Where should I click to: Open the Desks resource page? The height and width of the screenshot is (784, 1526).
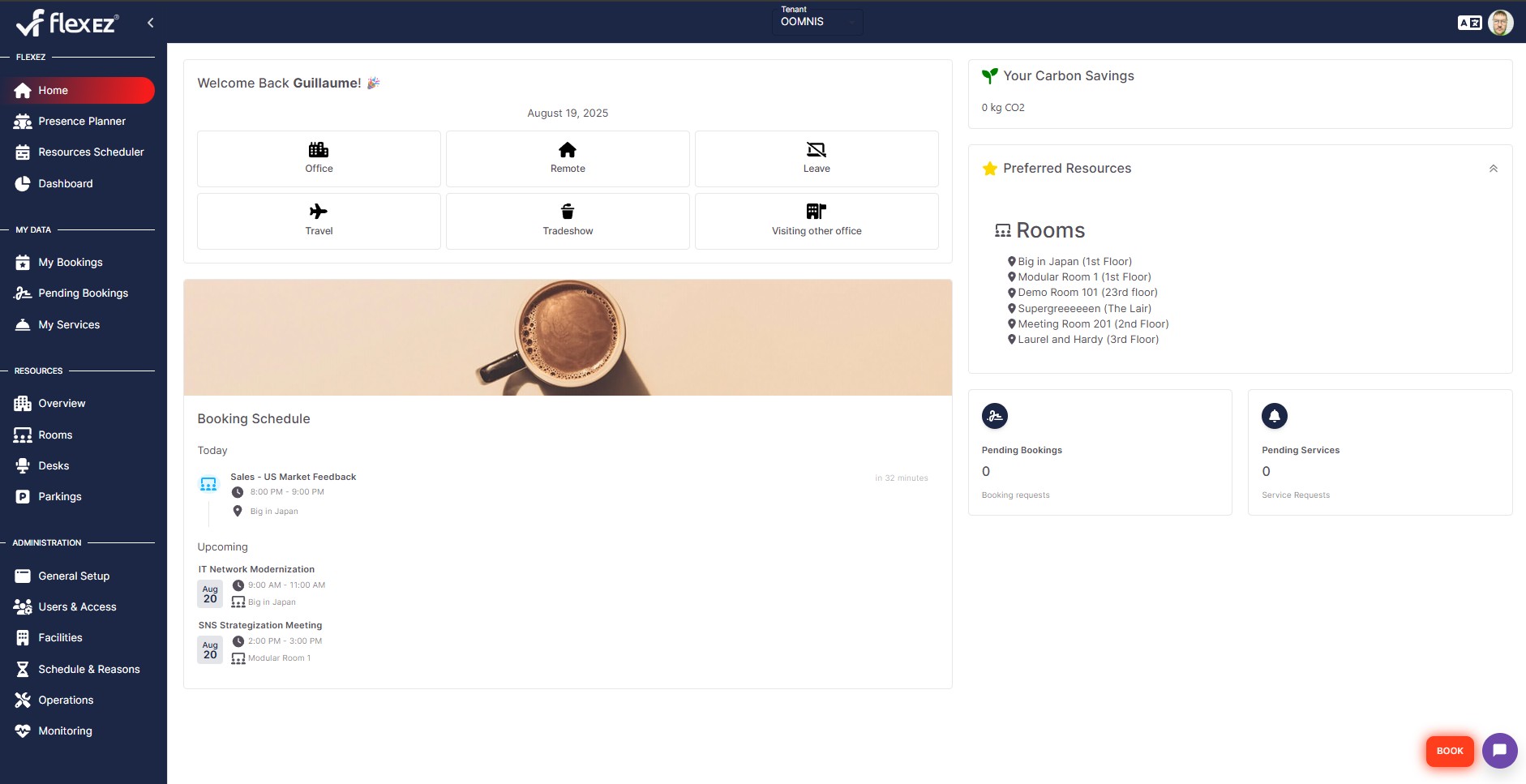coord(54,465)
